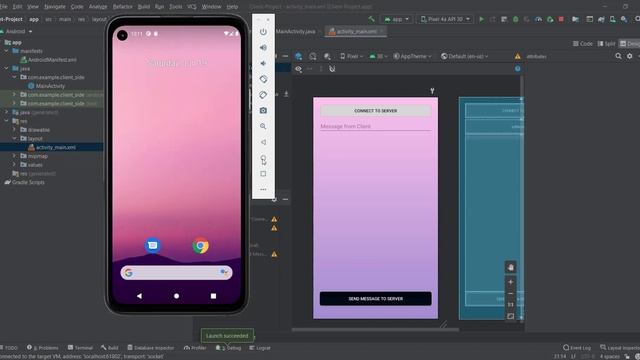The image size is (640, 360).
Task: Click the layout editor warning triangle icon
Action: (518, 56)
